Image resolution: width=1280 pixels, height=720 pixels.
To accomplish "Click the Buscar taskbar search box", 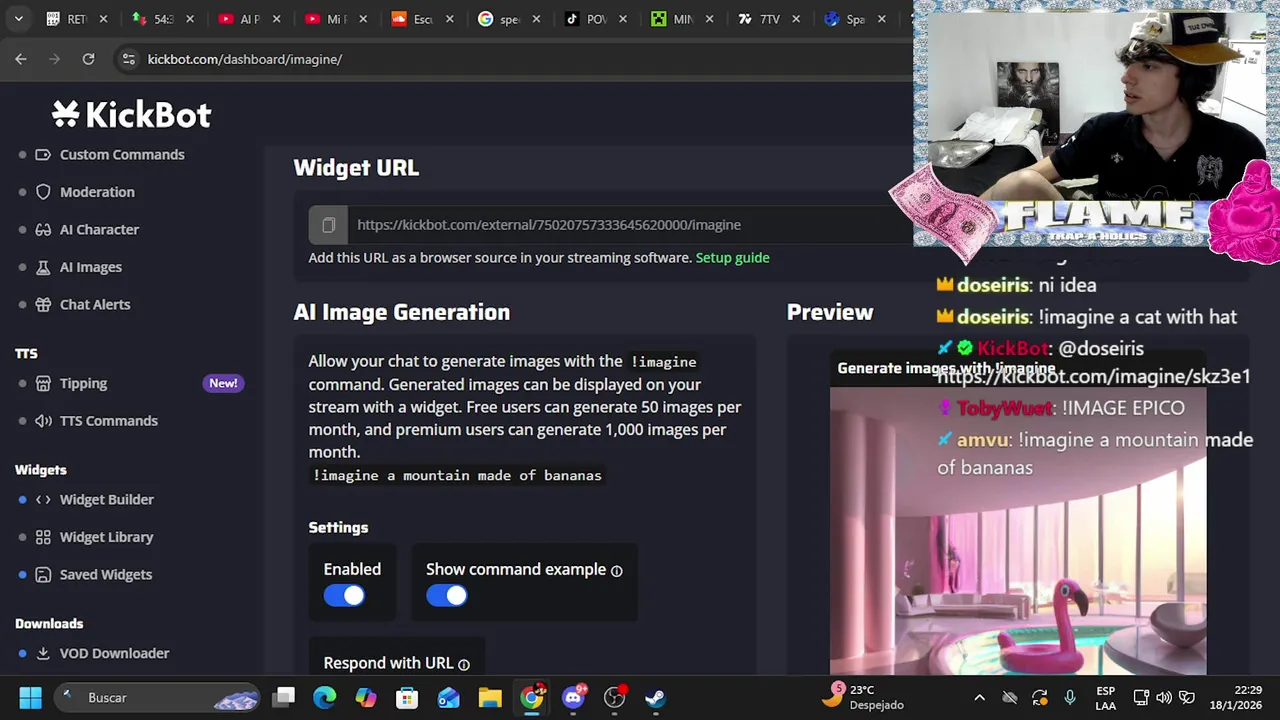I will click(158, 698).
